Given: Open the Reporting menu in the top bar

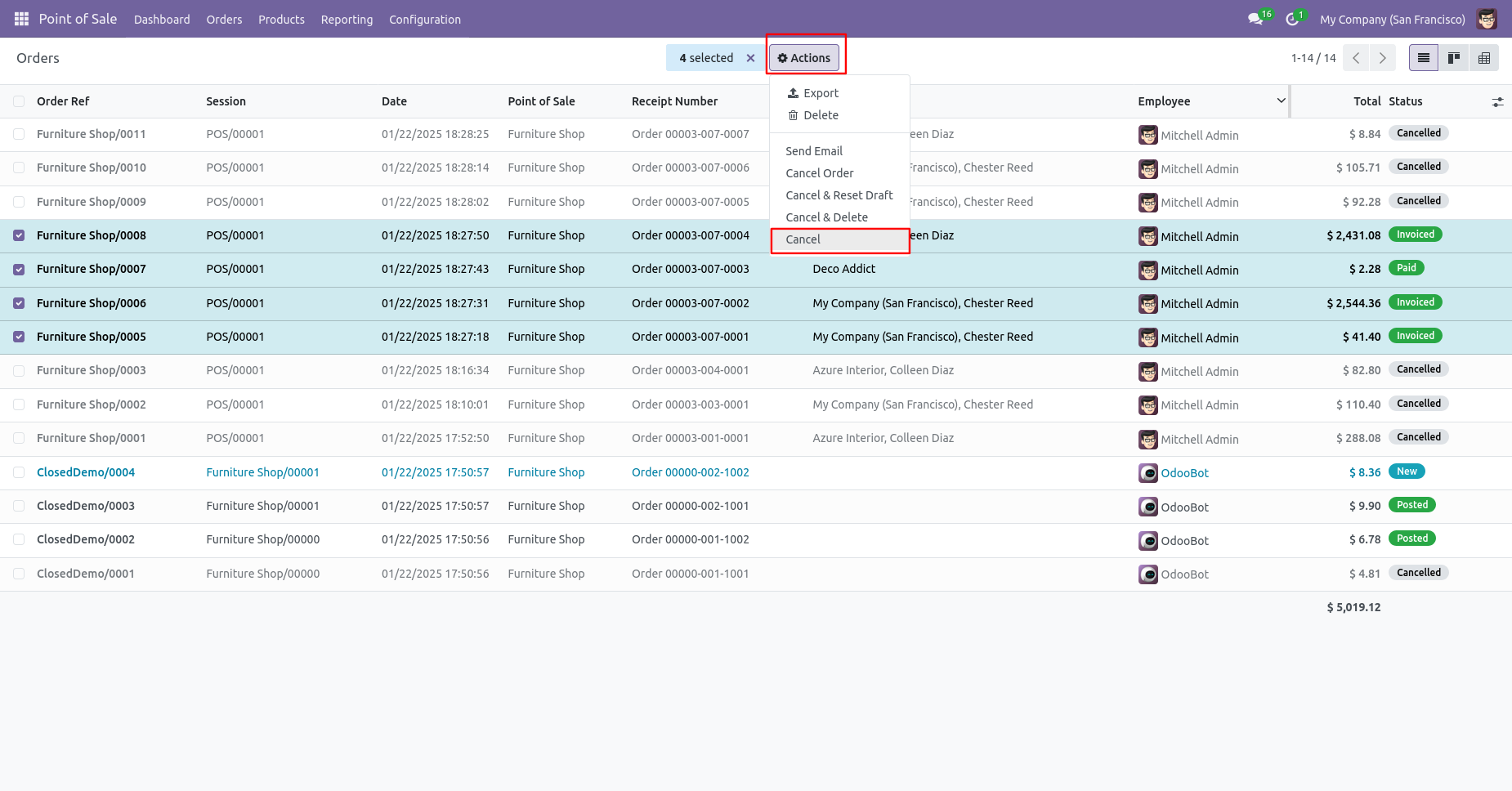Looking at the screenshot, I should pyautogui.click(x=347, y=19).
